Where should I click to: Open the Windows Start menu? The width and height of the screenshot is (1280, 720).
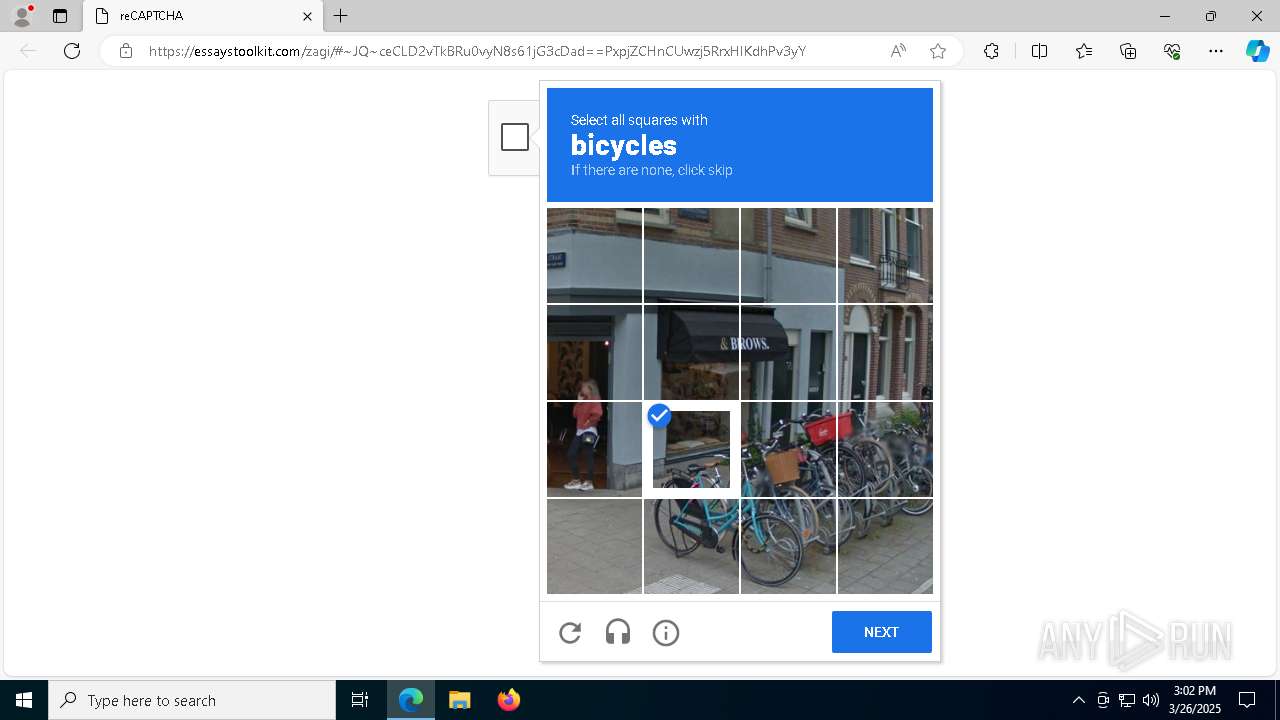pyautogui.click(x=24, y=700)
